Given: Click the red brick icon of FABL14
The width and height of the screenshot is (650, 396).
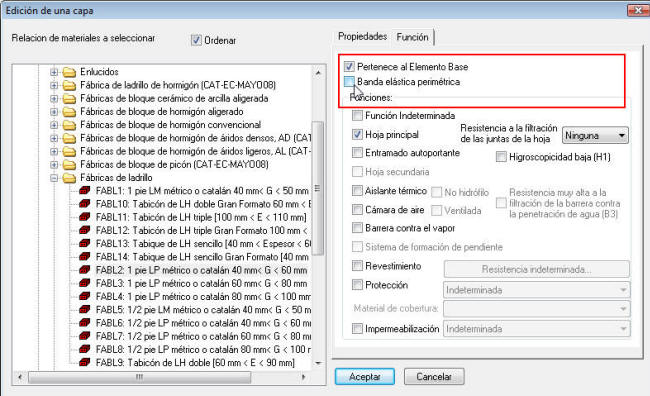Looking at the screenshot, I should pos(85,257).
